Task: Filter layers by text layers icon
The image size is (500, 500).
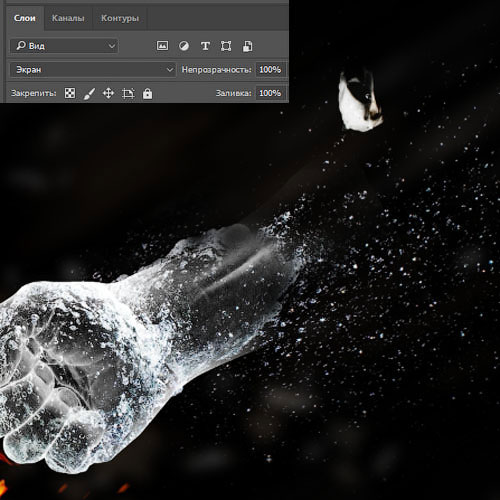Action: pyautogui.click(x=205, y=46)
